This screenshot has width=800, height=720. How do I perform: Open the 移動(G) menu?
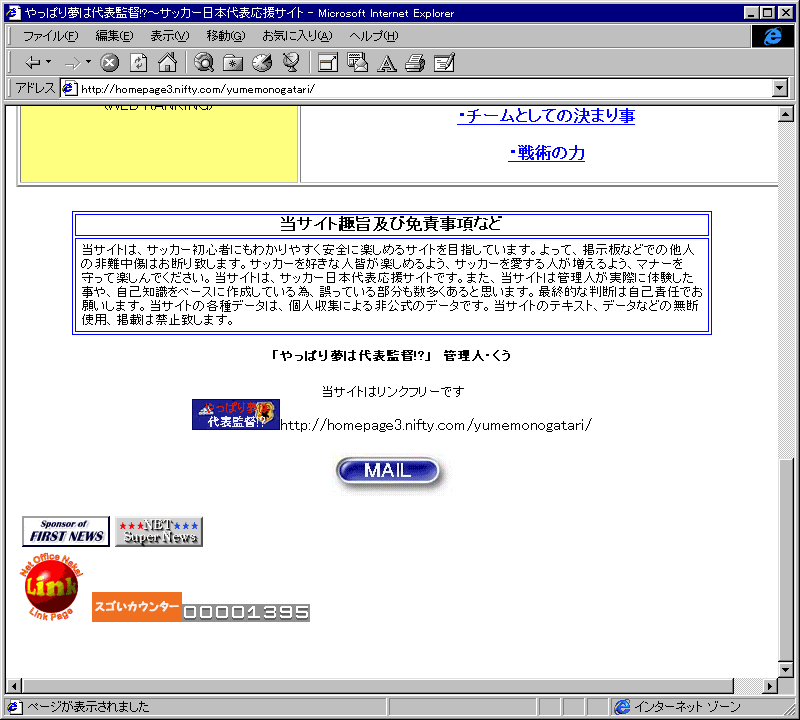click(x=226, y=36)
